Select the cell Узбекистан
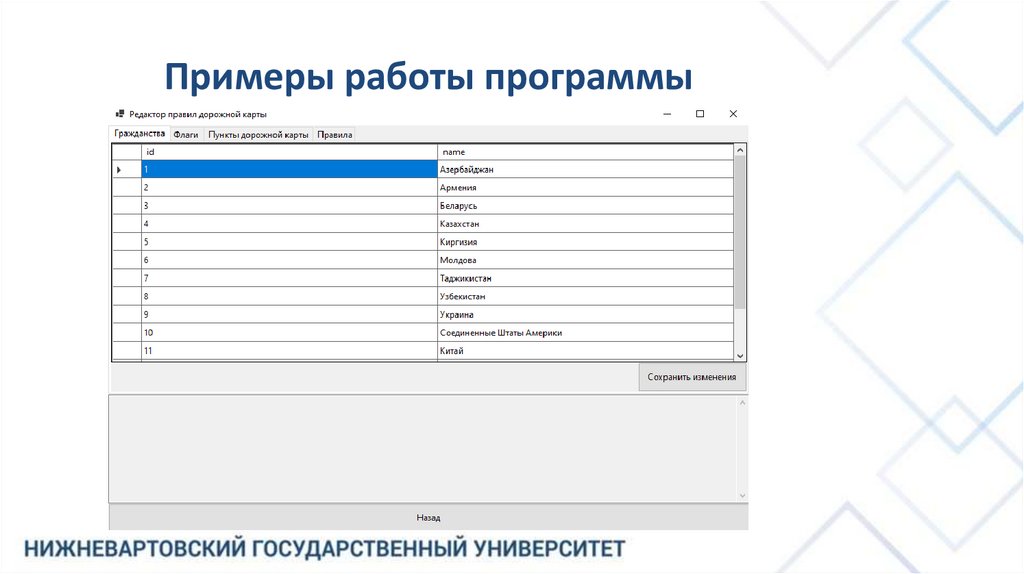The image size is (1024, 574). pos(585,296)
